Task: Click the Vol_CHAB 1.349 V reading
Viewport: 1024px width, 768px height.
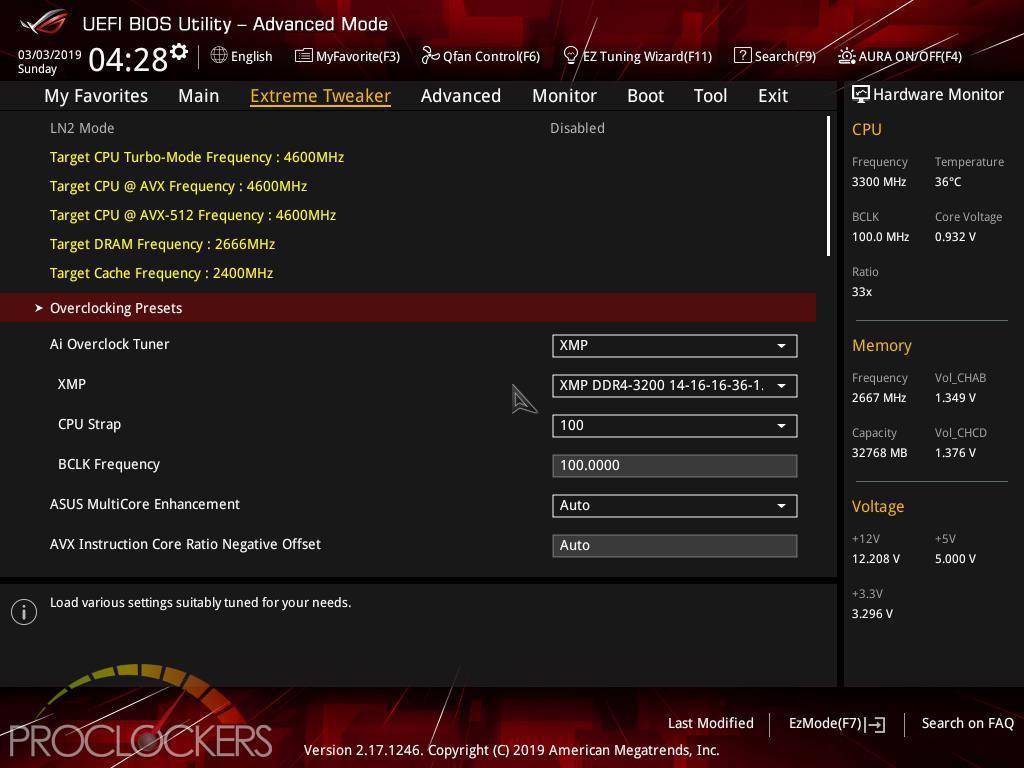Action: click(955, 398)
